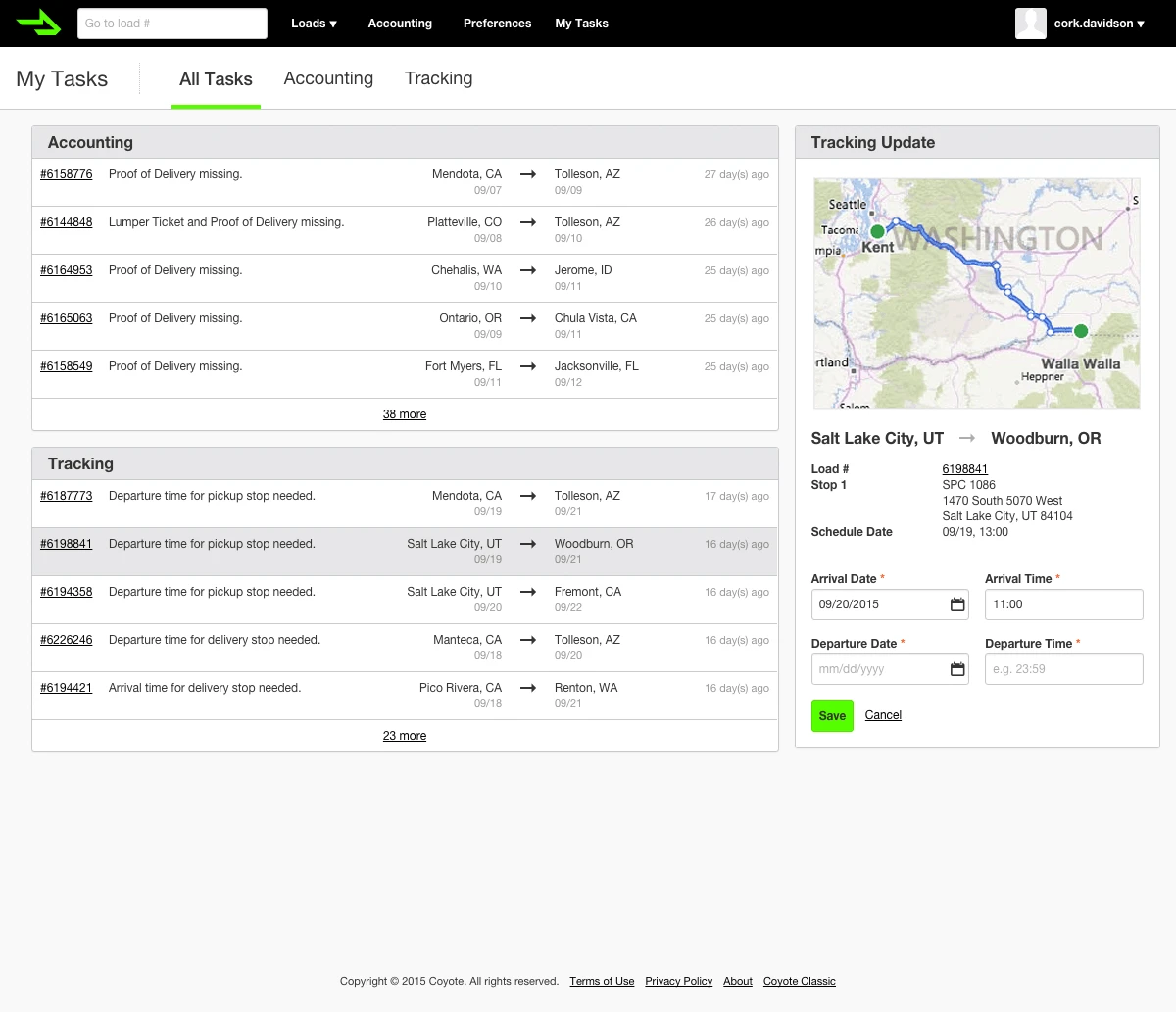
Task: Click the Departure Time field
Action: [x=1064, y=669]
